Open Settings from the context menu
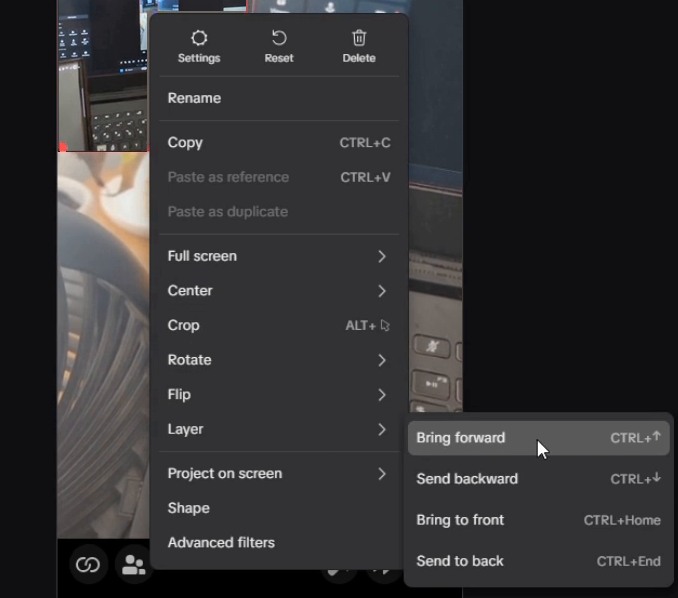Viewport: 678px width, 598px height. [x=199, y=47]
